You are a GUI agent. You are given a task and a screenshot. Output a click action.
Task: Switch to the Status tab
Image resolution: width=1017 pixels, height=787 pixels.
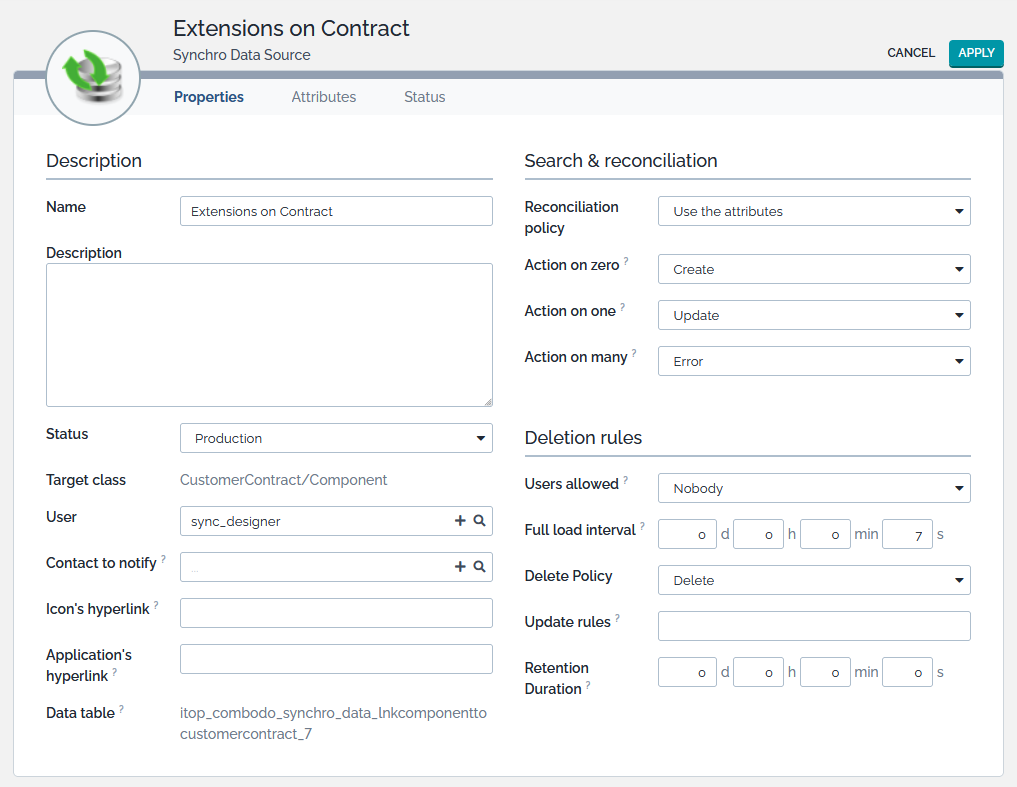tap(424, 97)
